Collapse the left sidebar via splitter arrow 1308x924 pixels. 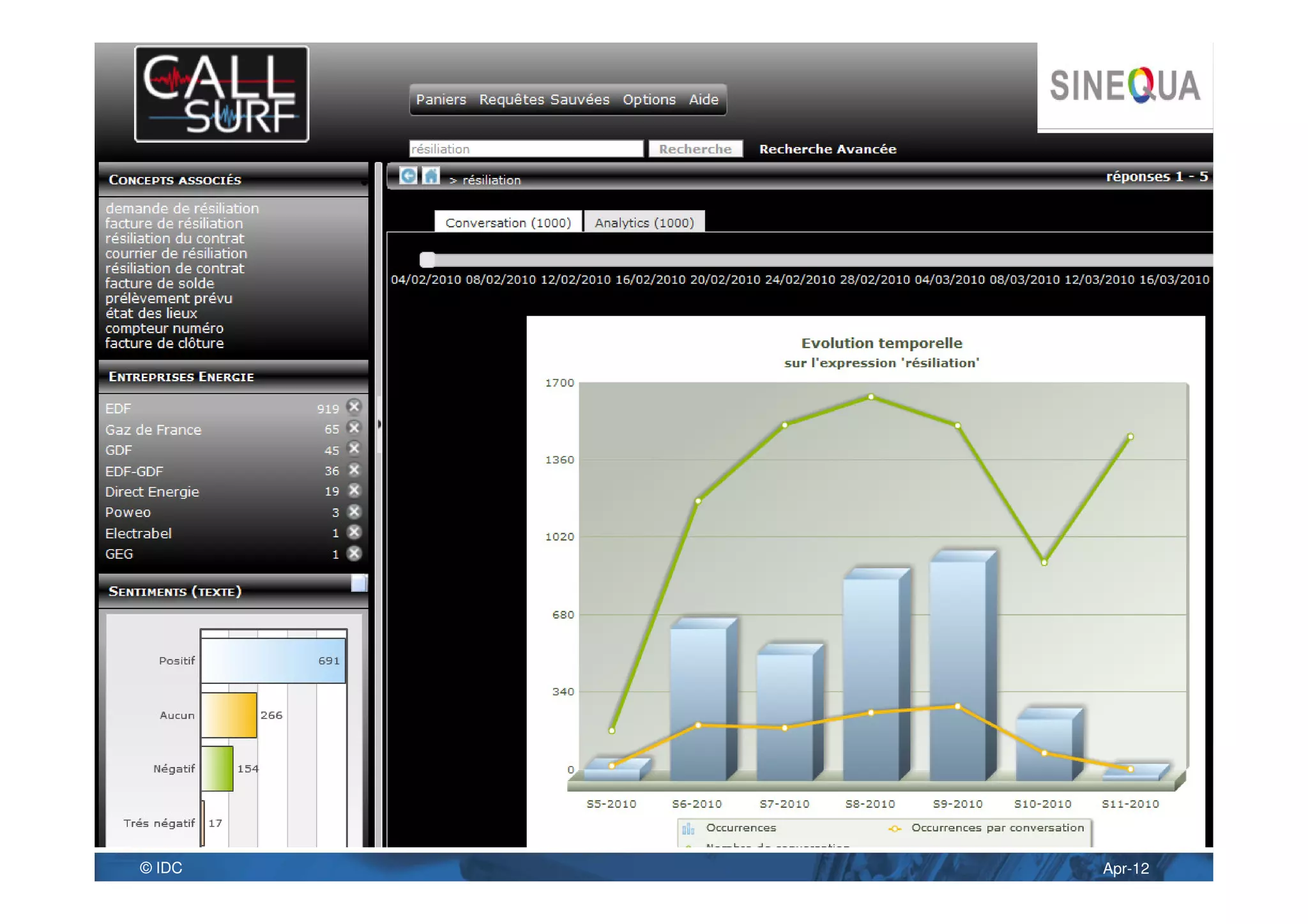click(x=379, y=424)
